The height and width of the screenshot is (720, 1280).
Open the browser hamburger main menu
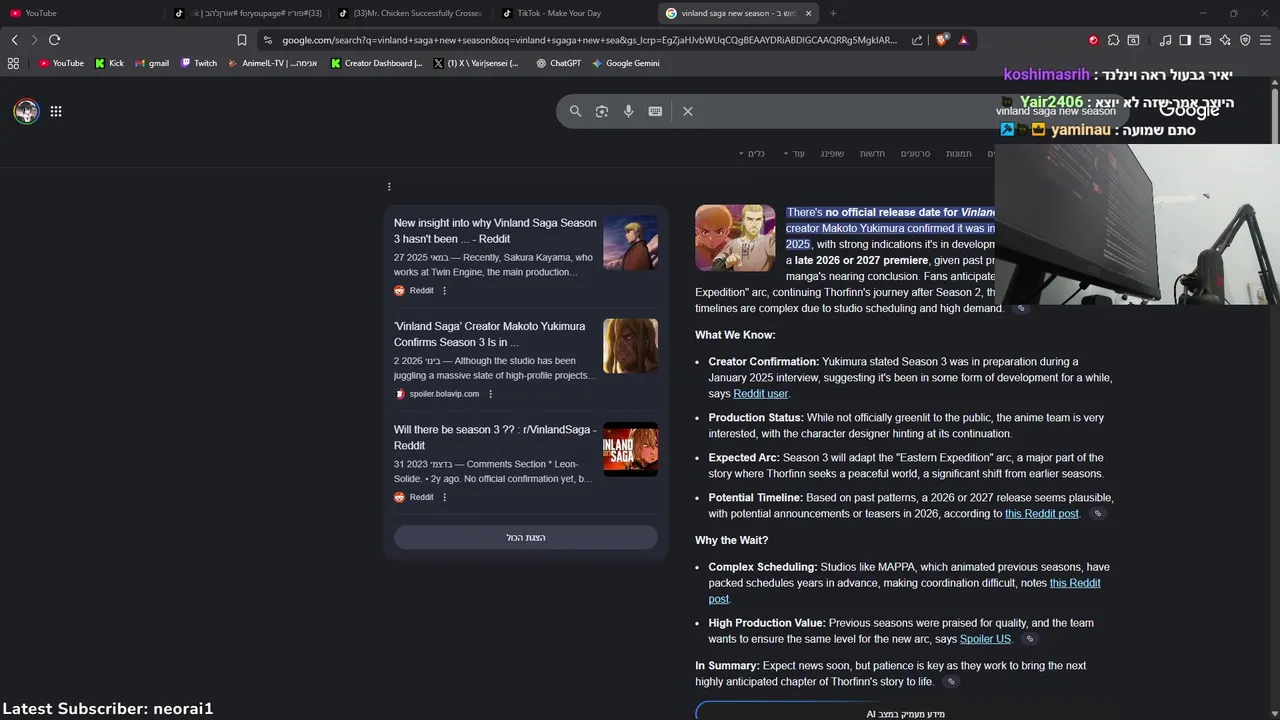click(1265, 40)
